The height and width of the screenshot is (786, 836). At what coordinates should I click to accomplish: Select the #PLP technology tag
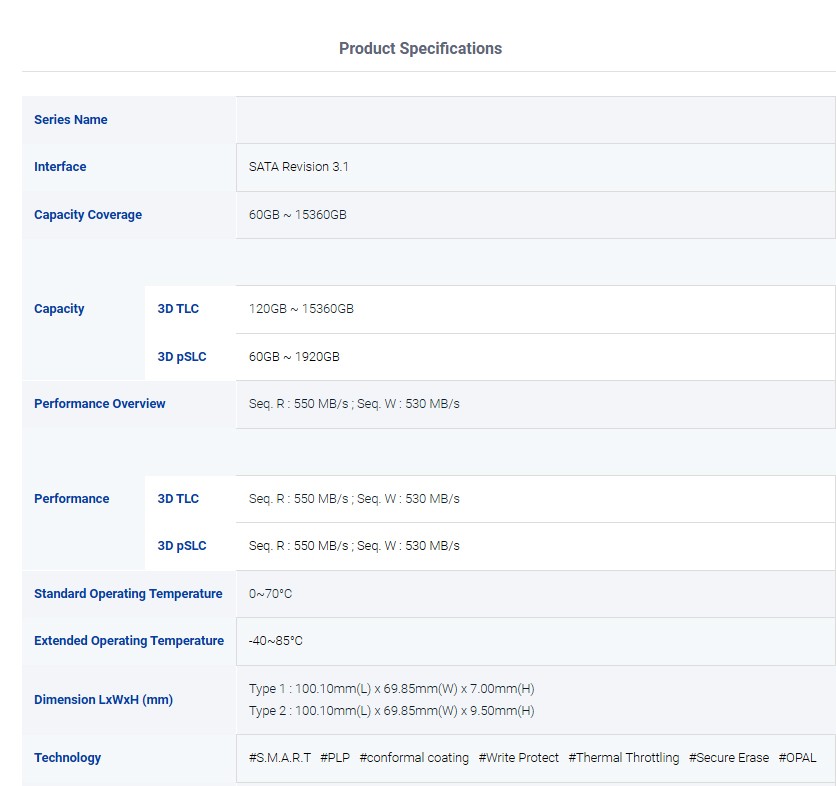tap(335, 758)
